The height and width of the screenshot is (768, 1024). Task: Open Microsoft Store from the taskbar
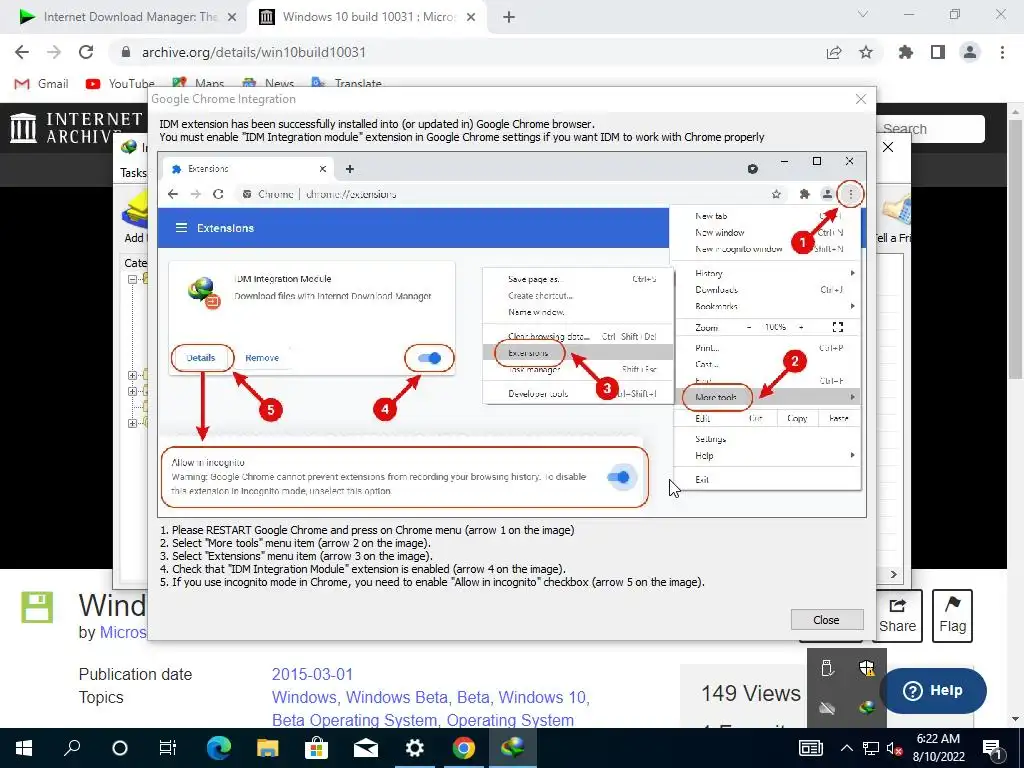tap(317, 748)
